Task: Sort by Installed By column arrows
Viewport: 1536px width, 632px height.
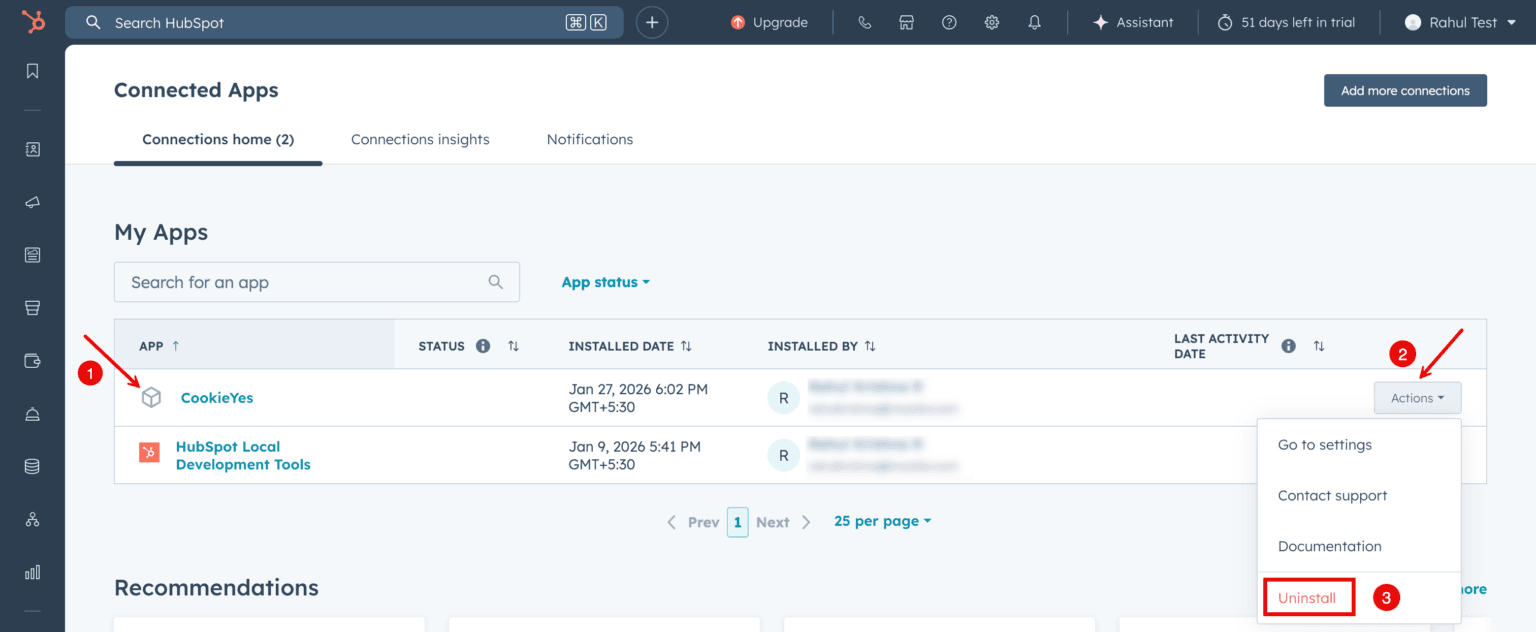Action: coord(870,346)
